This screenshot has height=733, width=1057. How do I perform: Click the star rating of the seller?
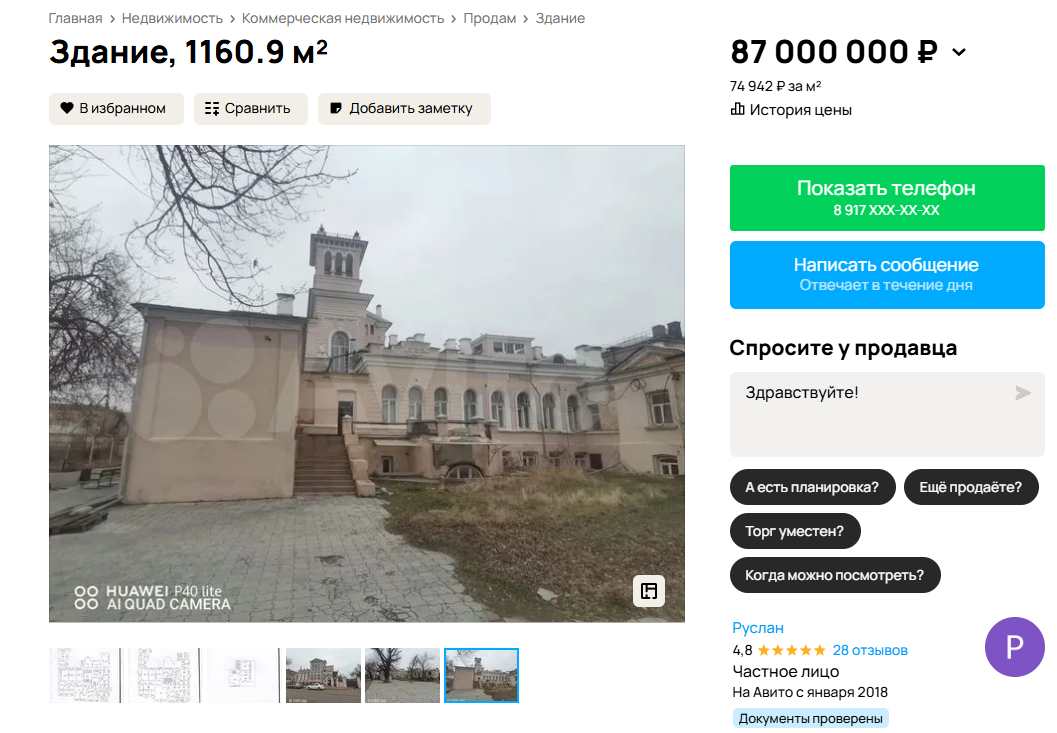point(791,651)
